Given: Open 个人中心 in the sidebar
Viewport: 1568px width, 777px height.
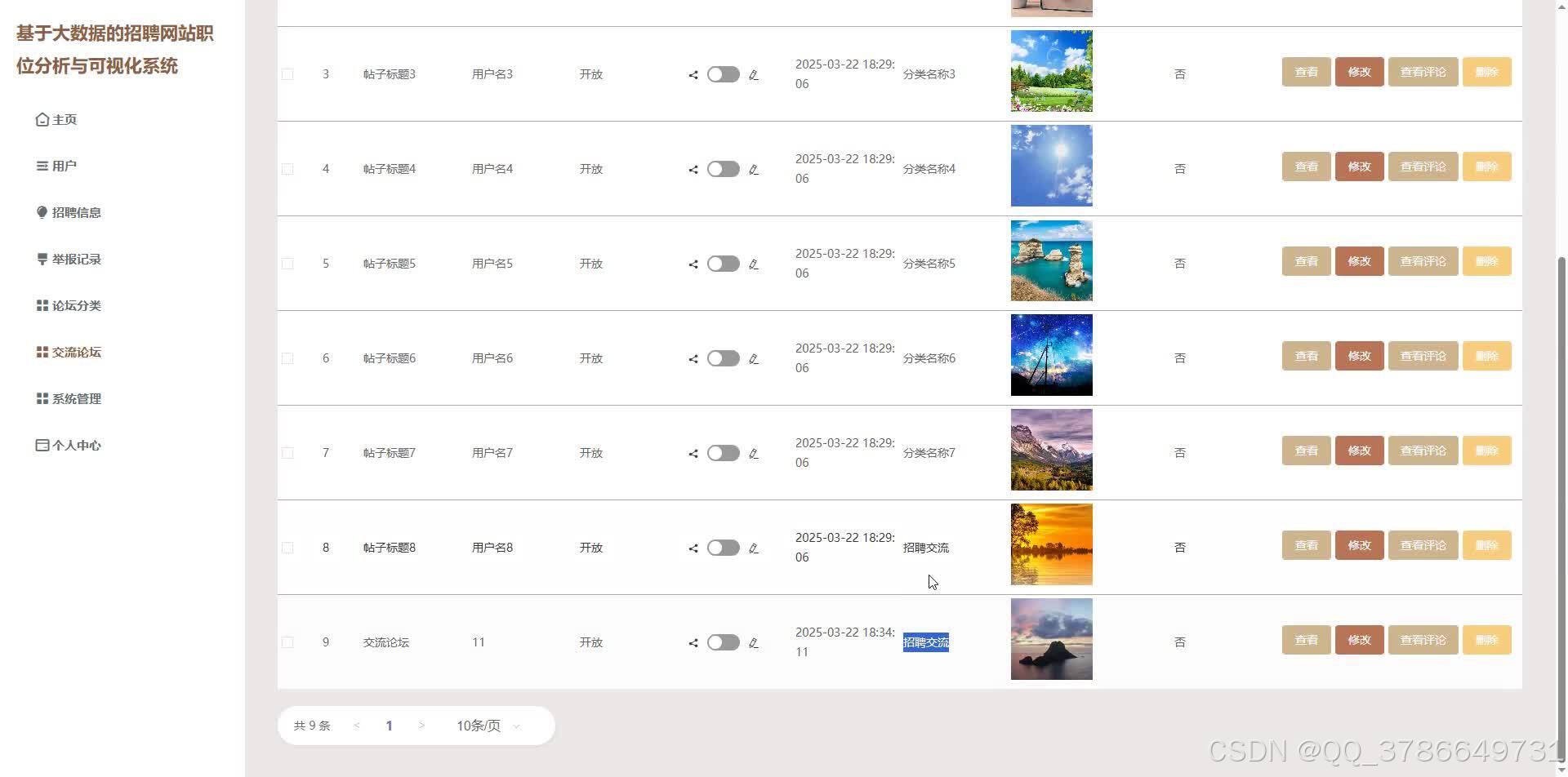Looking at the screenshot, I should [x=69, y=445].
